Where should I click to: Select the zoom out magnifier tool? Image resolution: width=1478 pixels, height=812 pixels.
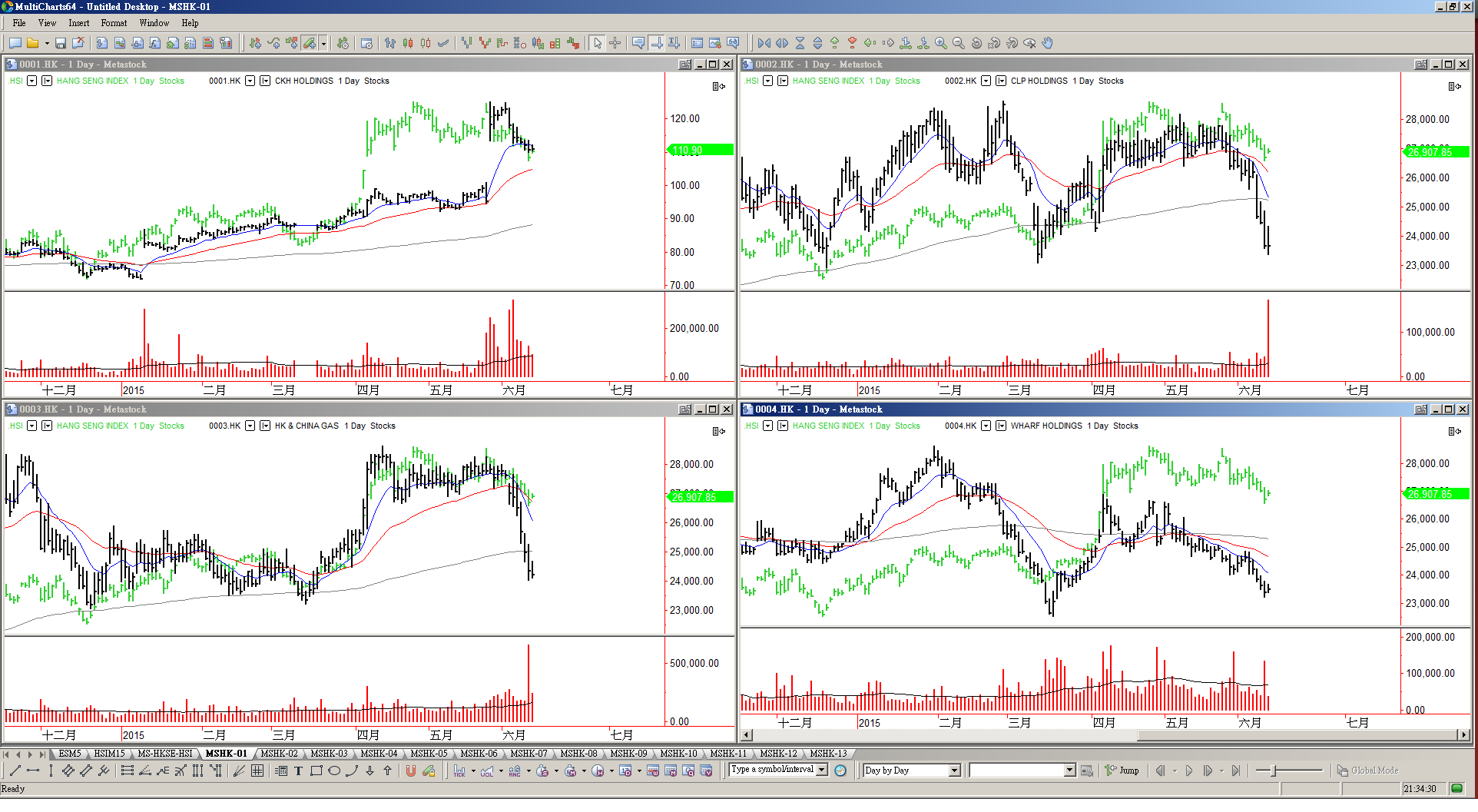[x=959, y=44]
